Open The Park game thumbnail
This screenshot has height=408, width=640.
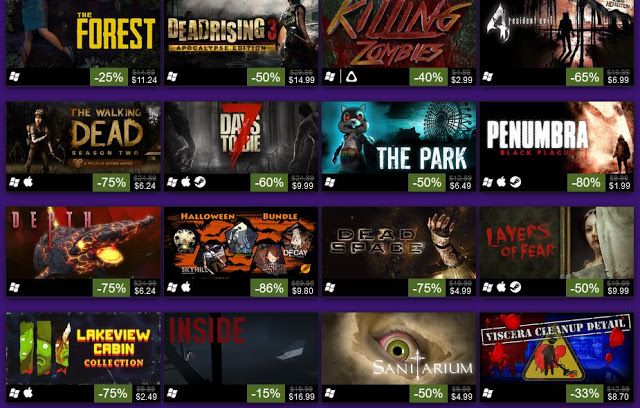(399, 138)
